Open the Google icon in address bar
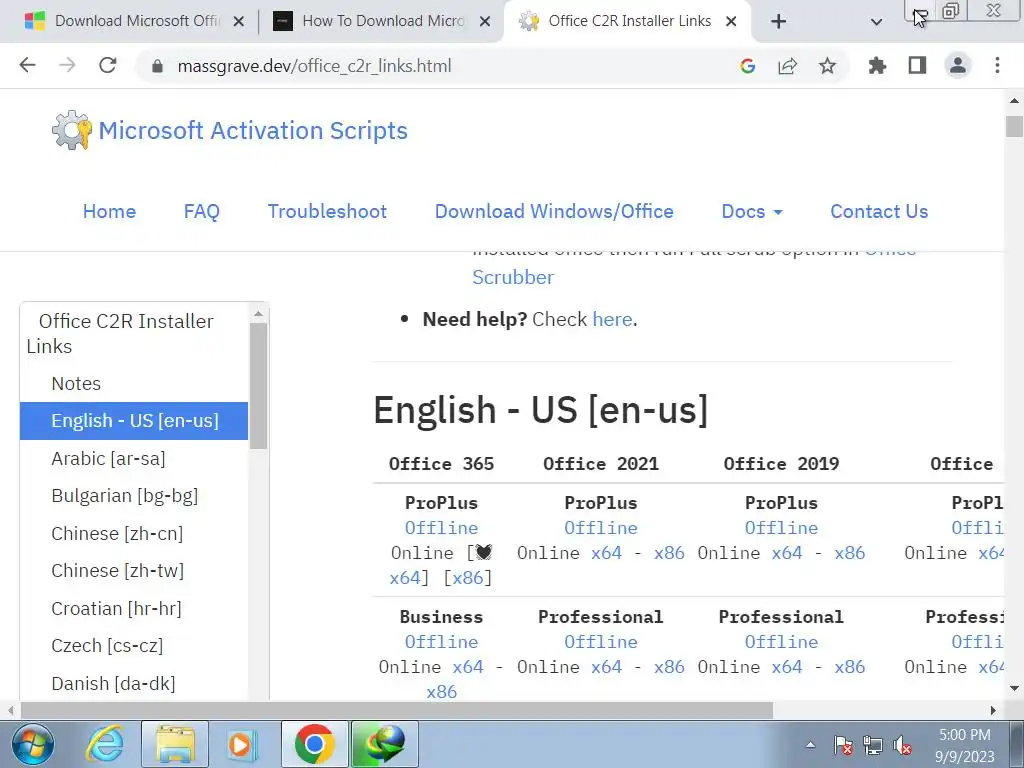1024x768 pixels. (748, 65)
